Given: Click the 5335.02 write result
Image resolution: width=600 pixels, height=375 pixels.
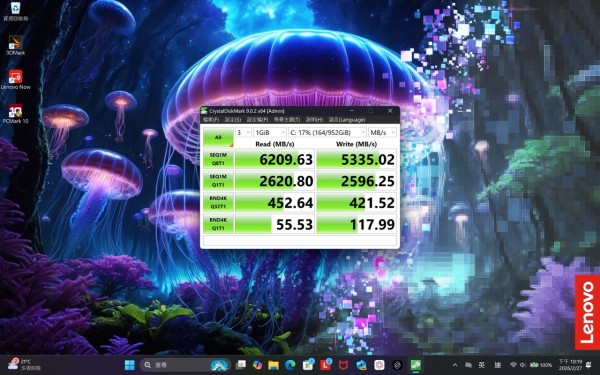Looking at the screenshot, I should click(x=357, y=159).
